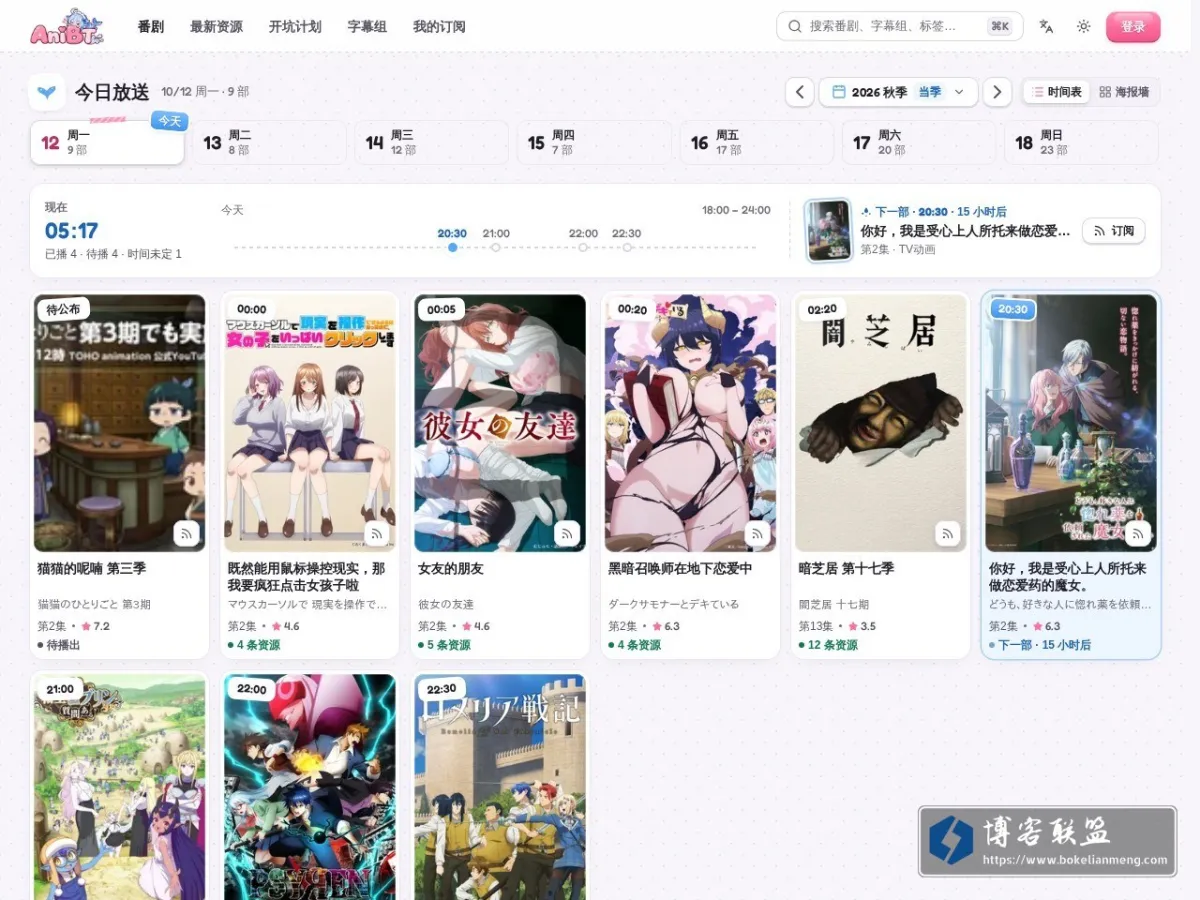
Task: Click the 20:30 timeline marker dot
Action: click(452, 247)
